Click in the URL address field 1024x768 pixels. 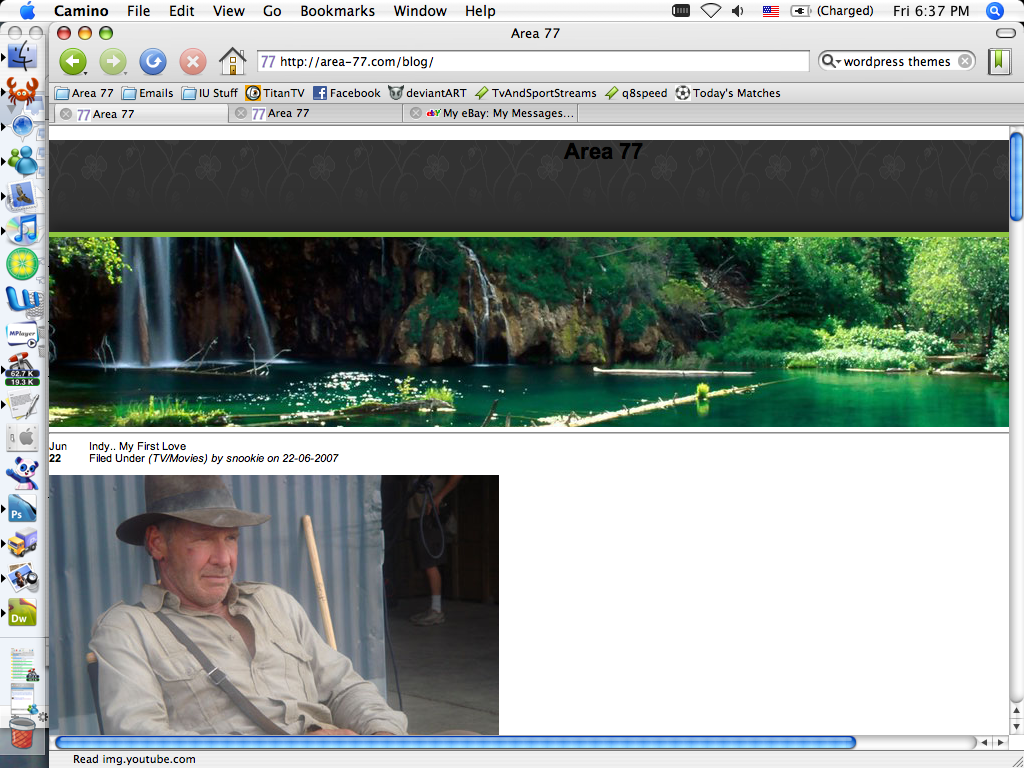point(533,61)
